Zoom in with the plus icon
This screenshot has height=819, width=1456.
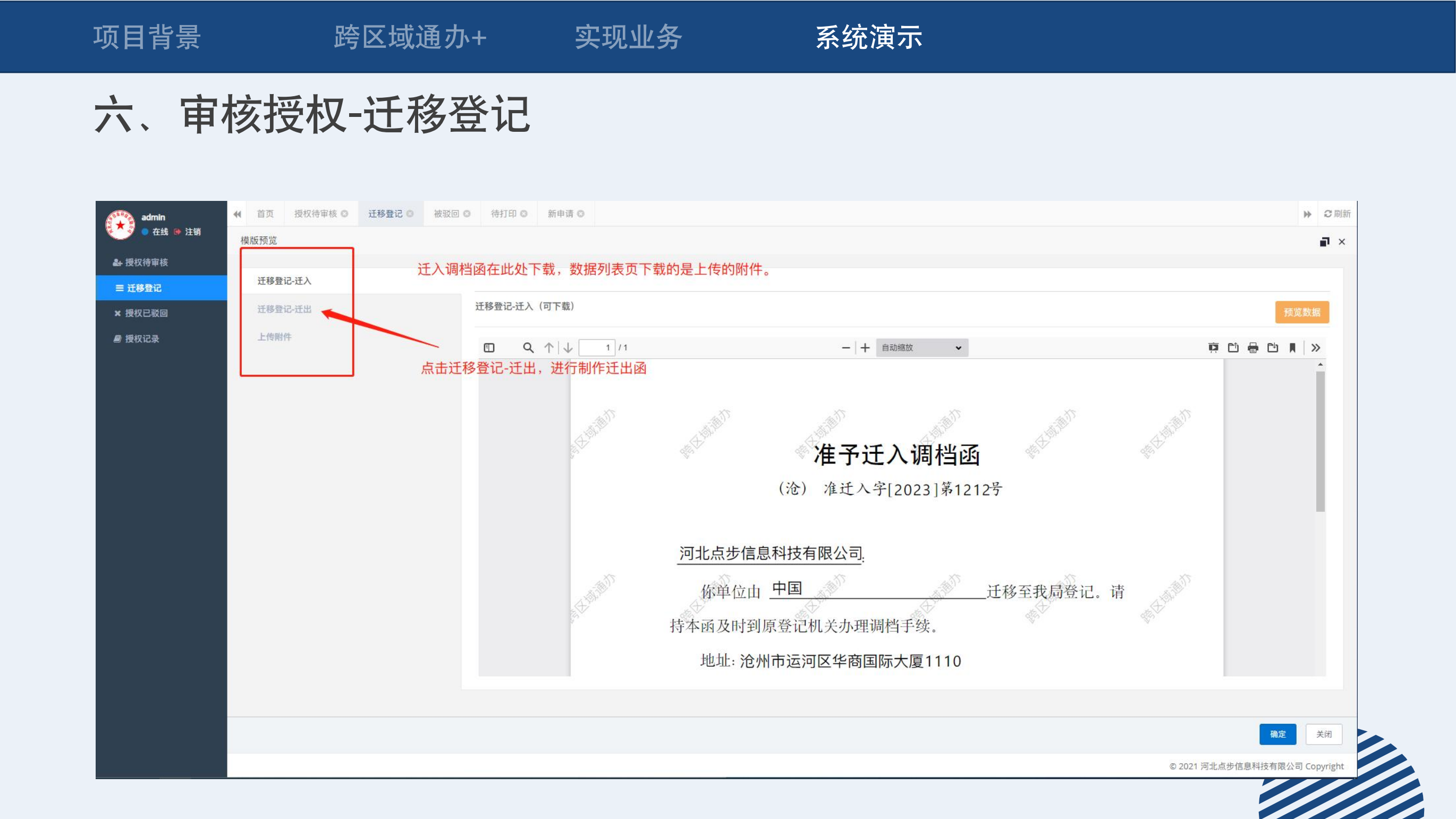(865, 348)
